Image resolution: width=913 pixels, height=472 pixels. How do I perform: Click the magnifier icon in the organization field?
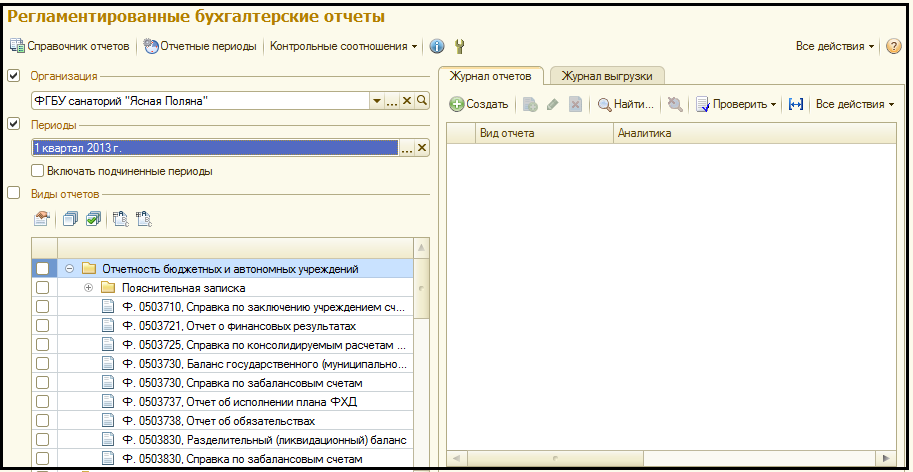click(422, 101)
